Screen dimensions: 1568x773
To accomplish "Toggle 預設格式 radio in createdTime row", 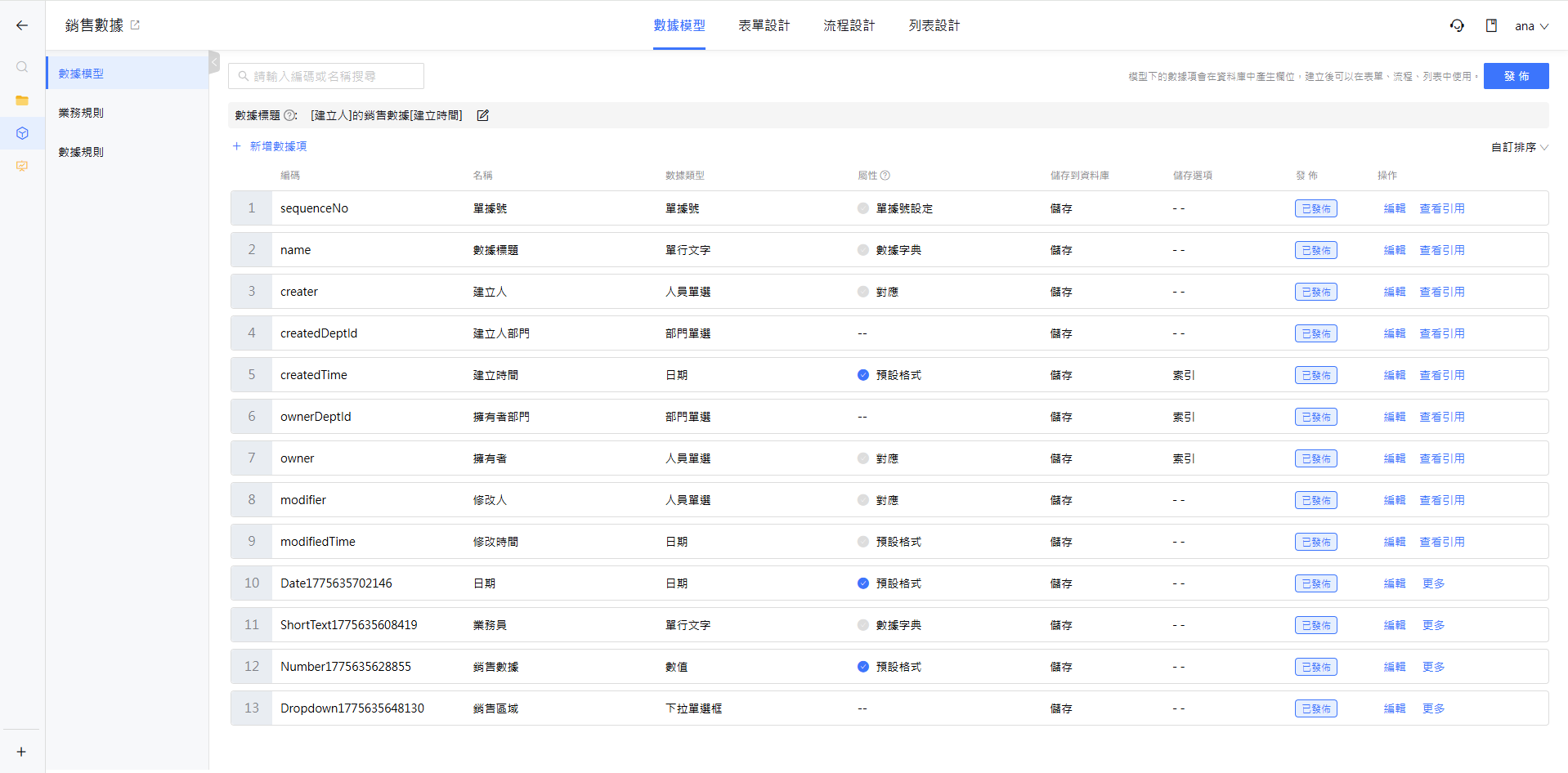I will click(863, 375).
